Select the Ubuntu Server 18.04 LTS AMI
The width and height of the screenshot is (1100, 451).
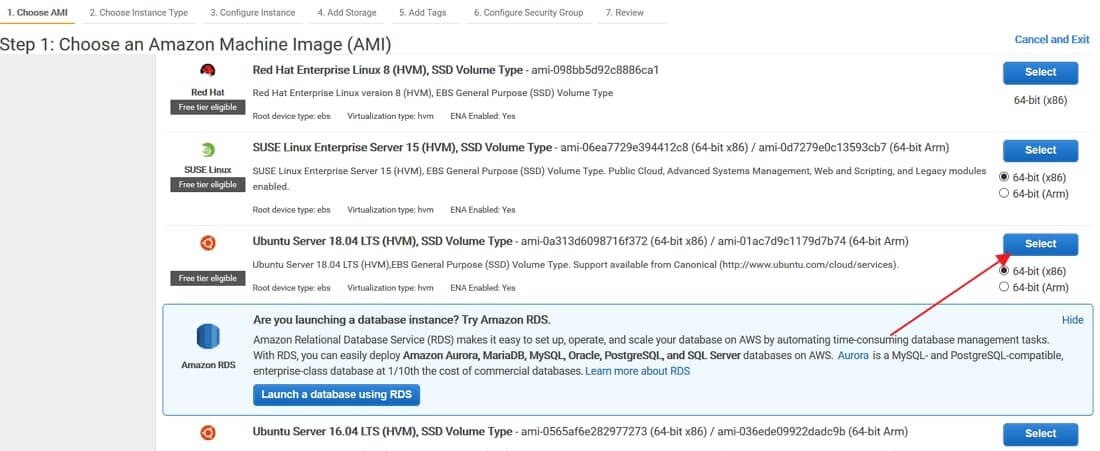coord(1040,244)
